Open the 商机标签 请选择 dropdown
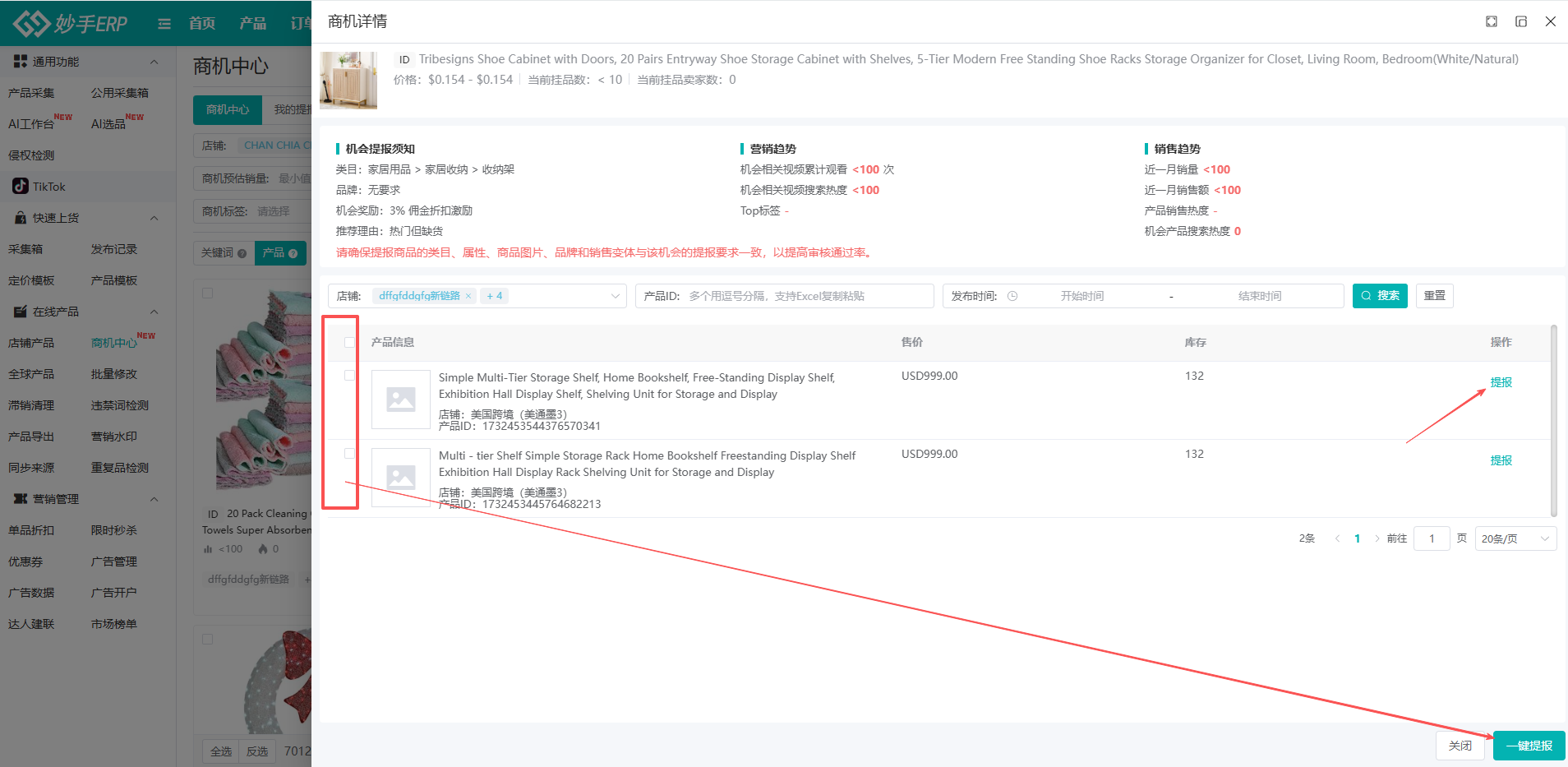This screenshot has height=767, width=1568. (253, 211)
